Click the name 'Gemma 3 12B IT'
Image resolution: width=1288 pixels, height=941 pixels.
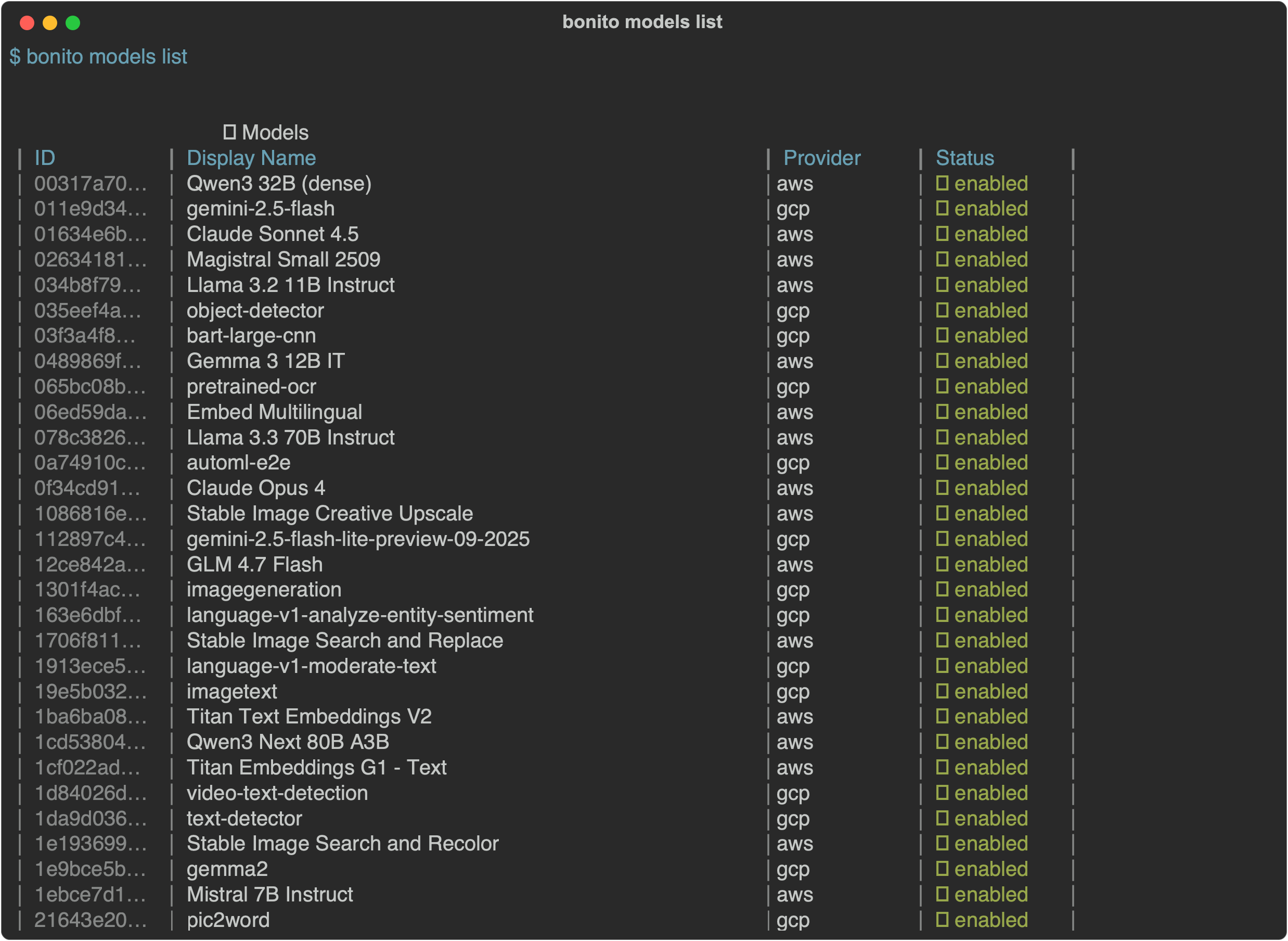point(266,361)
